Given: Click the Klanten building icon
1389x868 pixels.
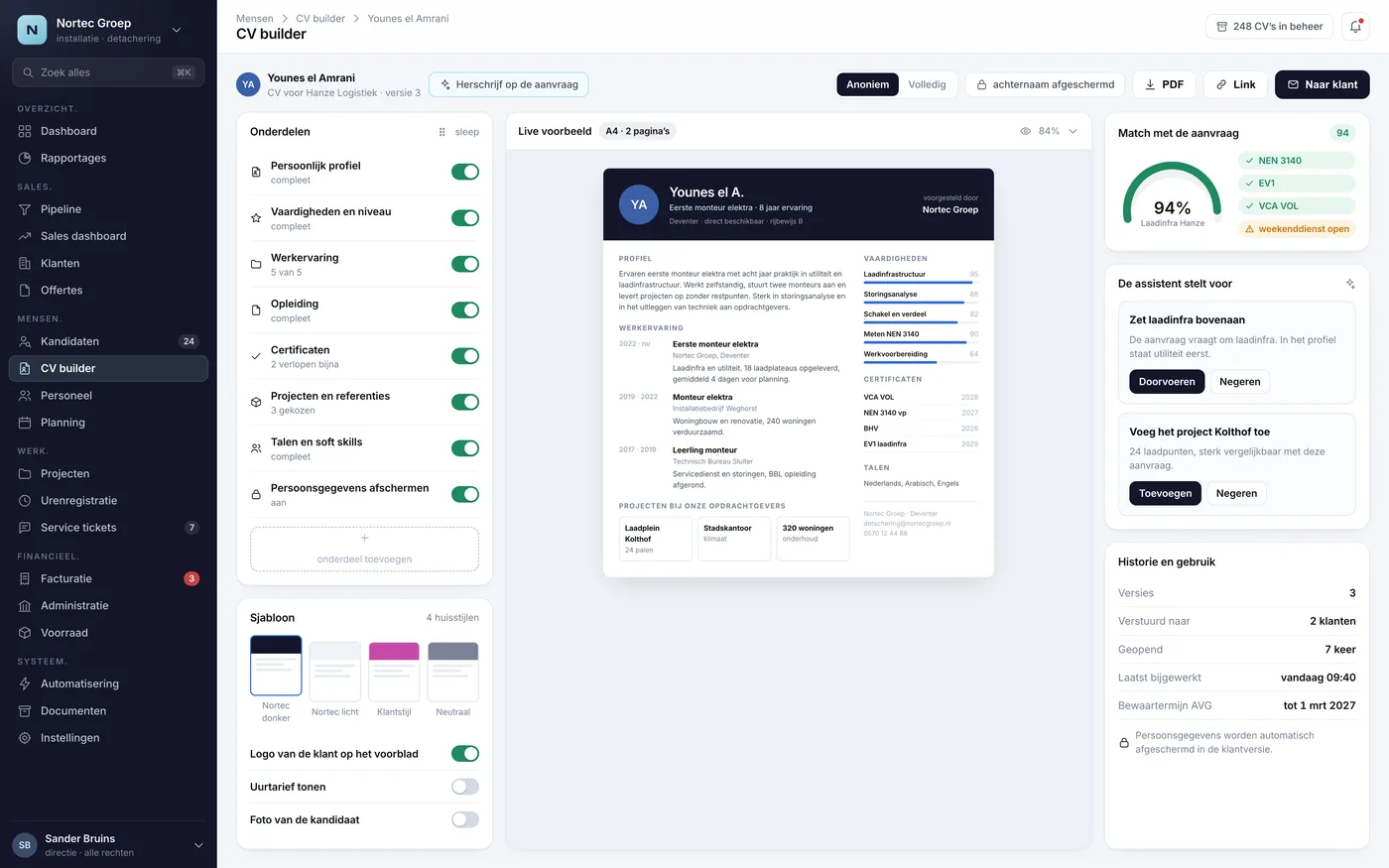Looking at the screenshot, I should 25,263.
